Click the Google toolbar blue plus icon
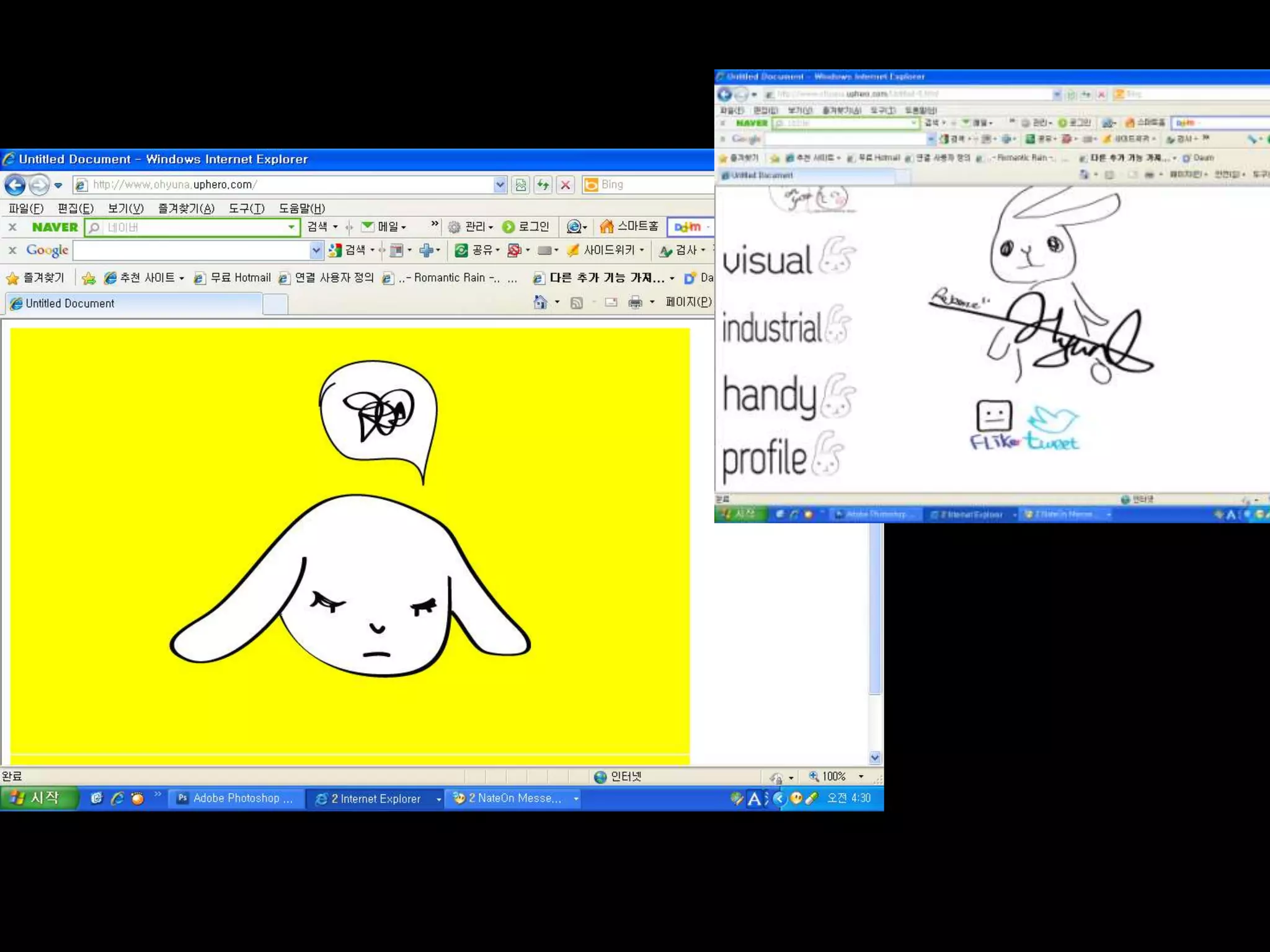This screenshot has height=952, width=1270. click(426, 250)
